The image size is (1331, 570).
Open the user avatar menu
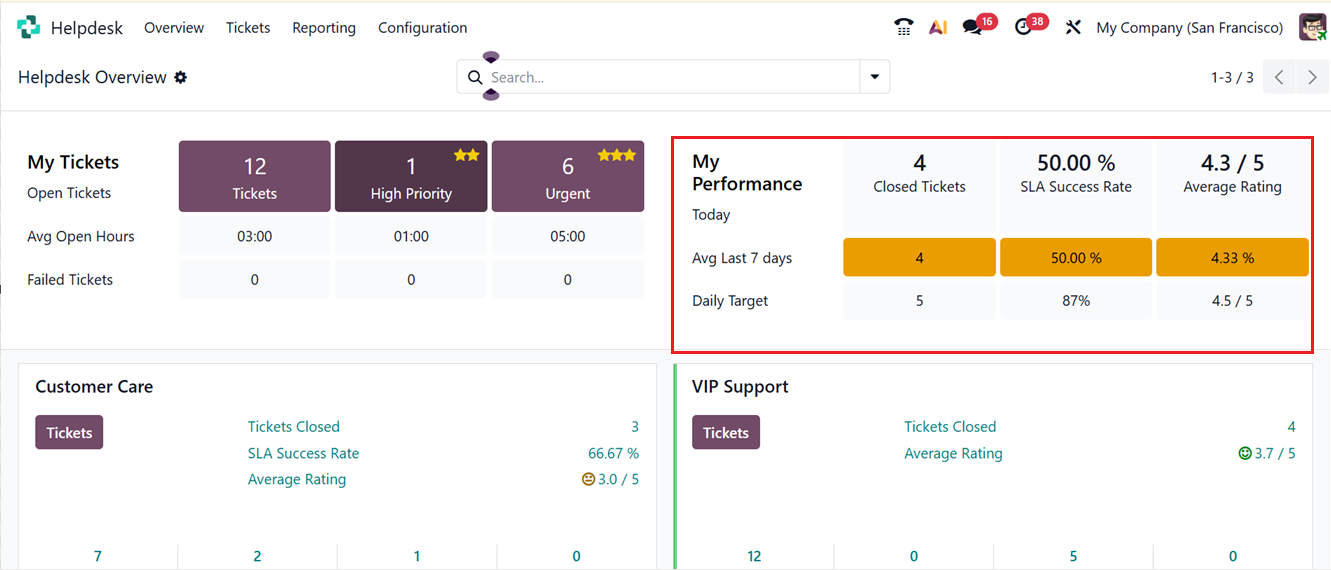click(x=1312, y=28)
